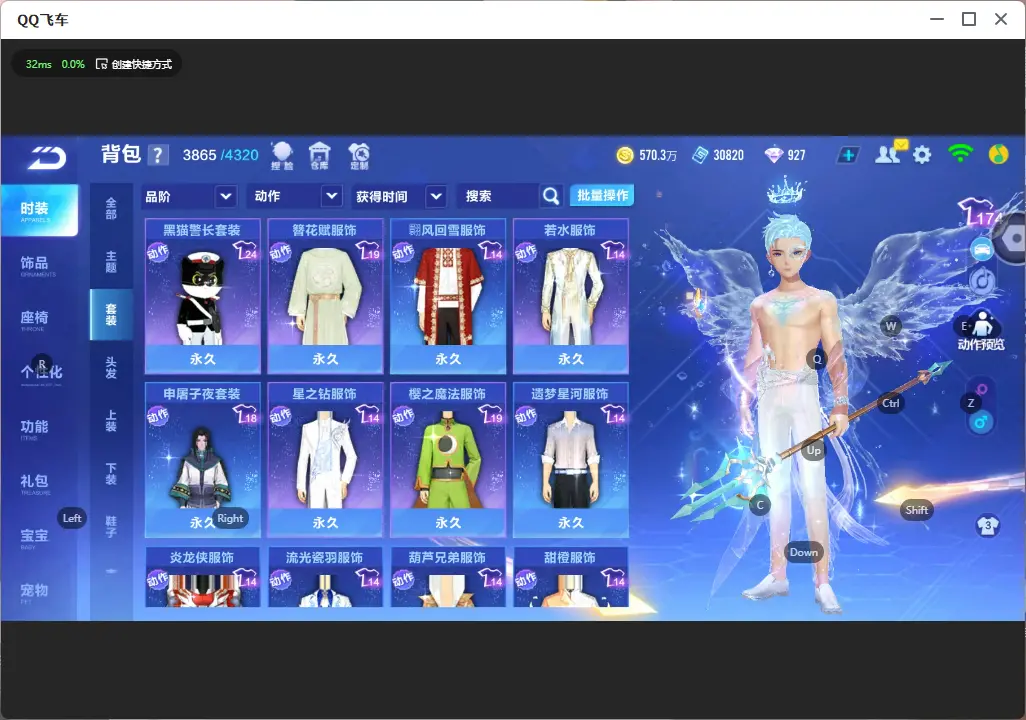The height and width of the screenshot is (720, 1026).
Task: Select the 风回雪服饰 outfit card
Action: click(x=448, y=296)
